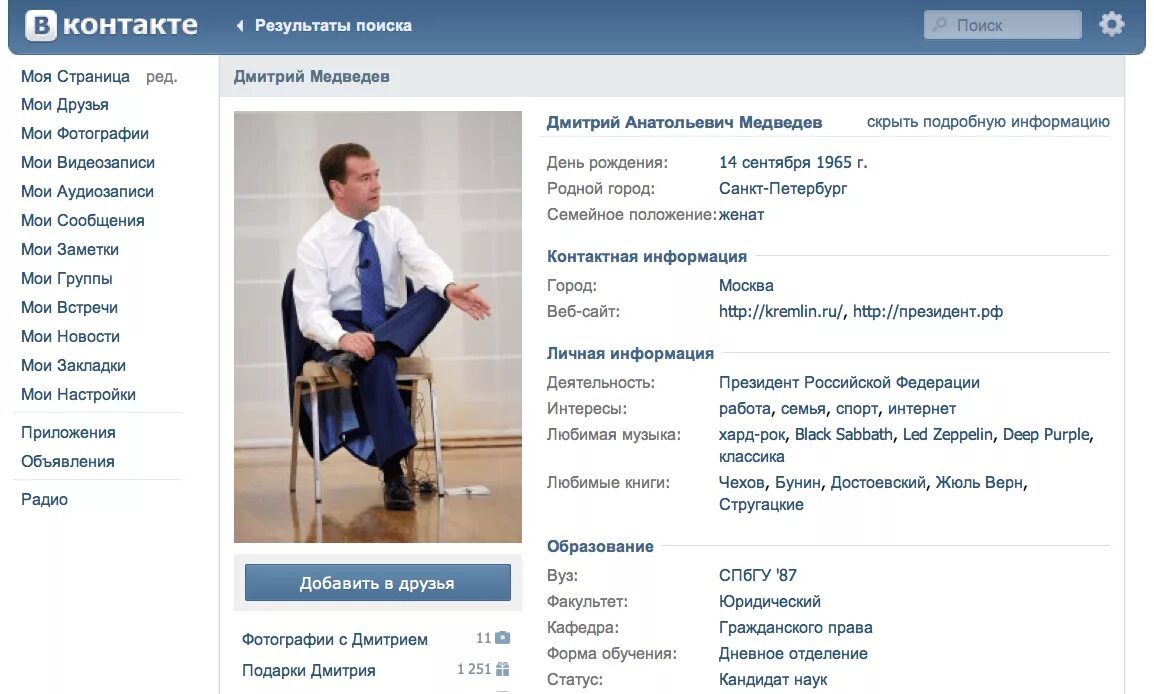Click the magnifier icon in search box
Image resolution: width=1154 pixels, height=694 pixels.
pyautogui.click(x=939, y=25)
